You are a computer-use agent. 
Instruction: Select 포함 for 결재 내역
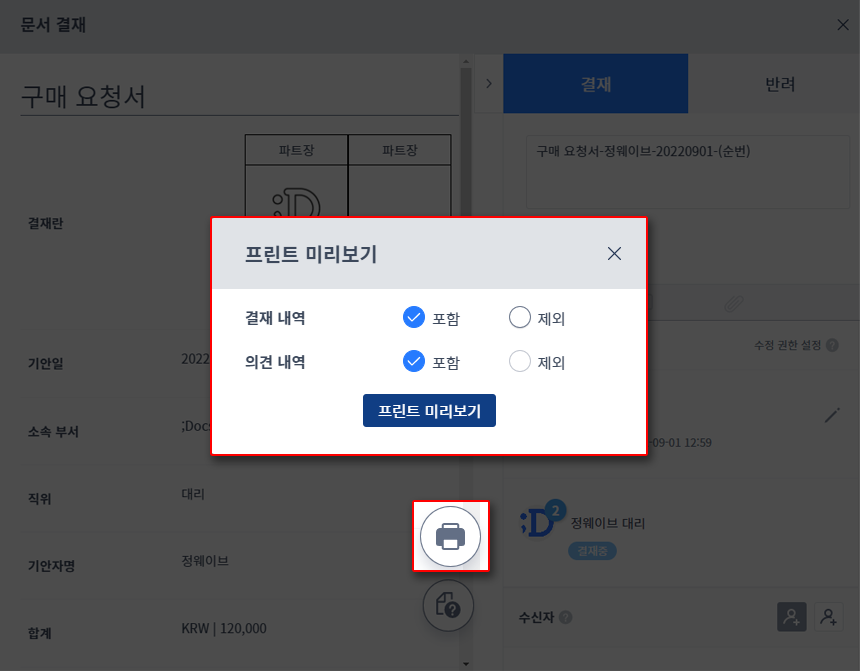pyautogui.click(x=414, y=317)
